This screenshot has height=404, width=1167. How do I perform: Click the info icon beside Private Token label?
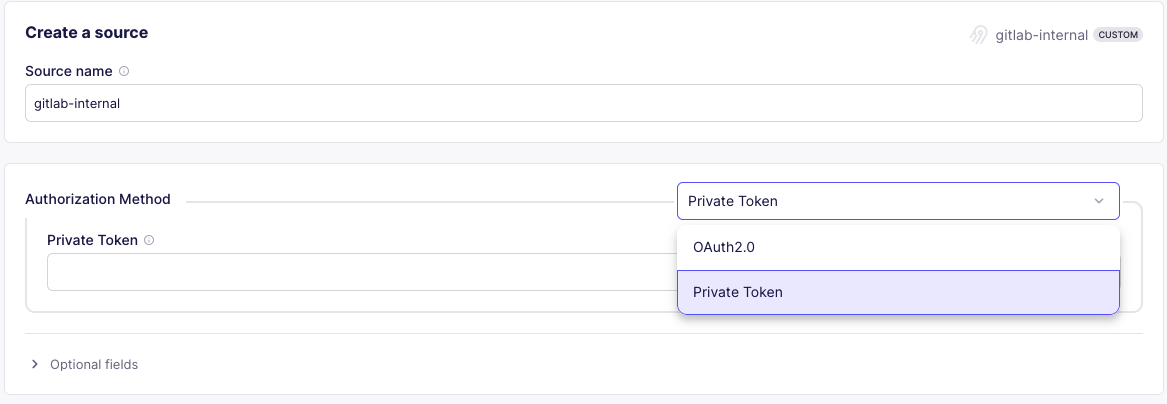(149, 240)
